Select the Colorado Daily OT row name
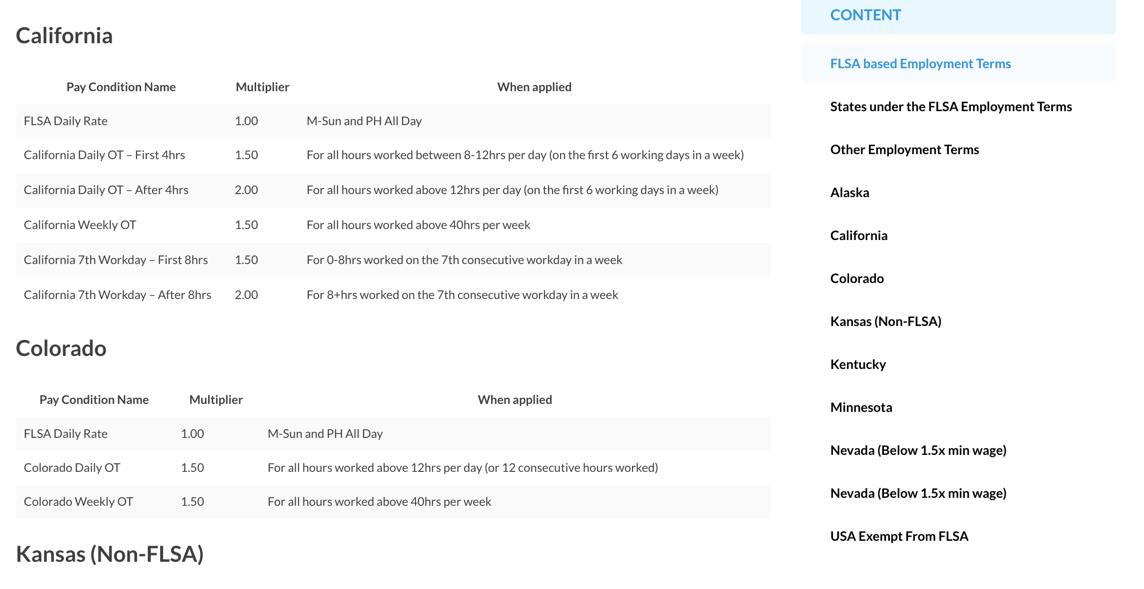 tap(72, 468)
